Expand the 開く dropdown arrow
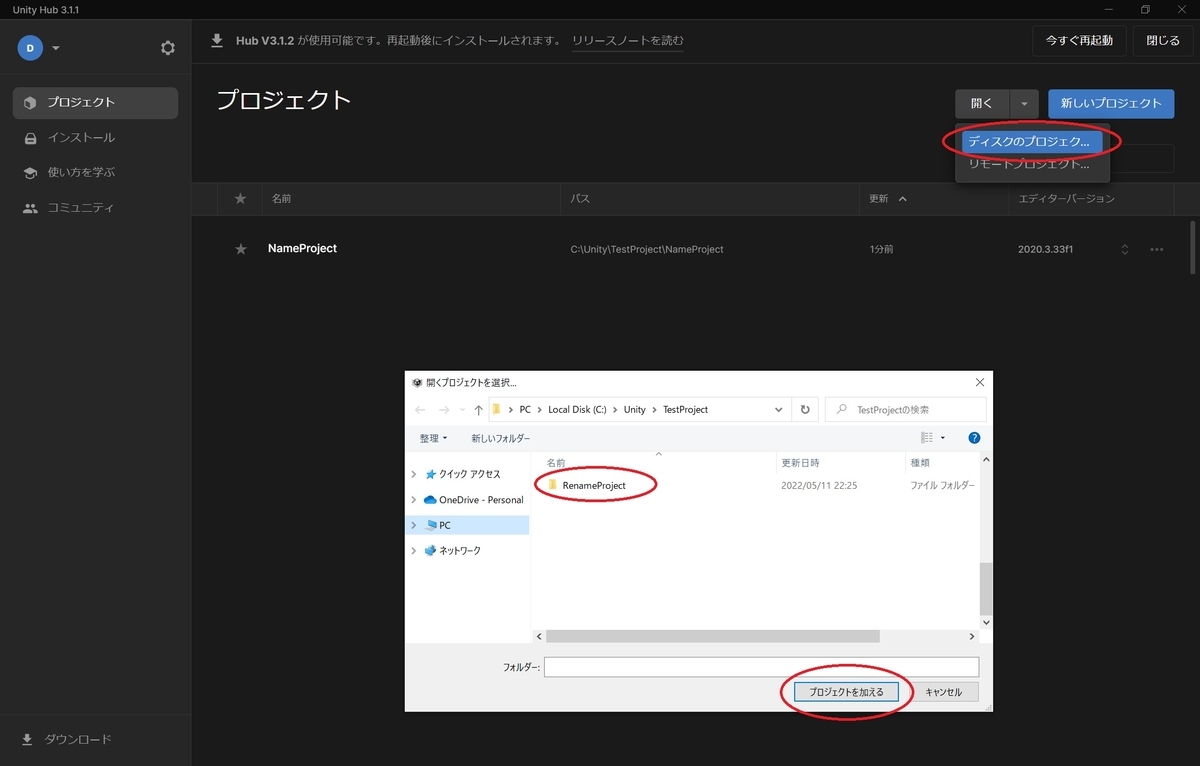Viewport: 1200px width, 766px height. tap(1025, 103)
